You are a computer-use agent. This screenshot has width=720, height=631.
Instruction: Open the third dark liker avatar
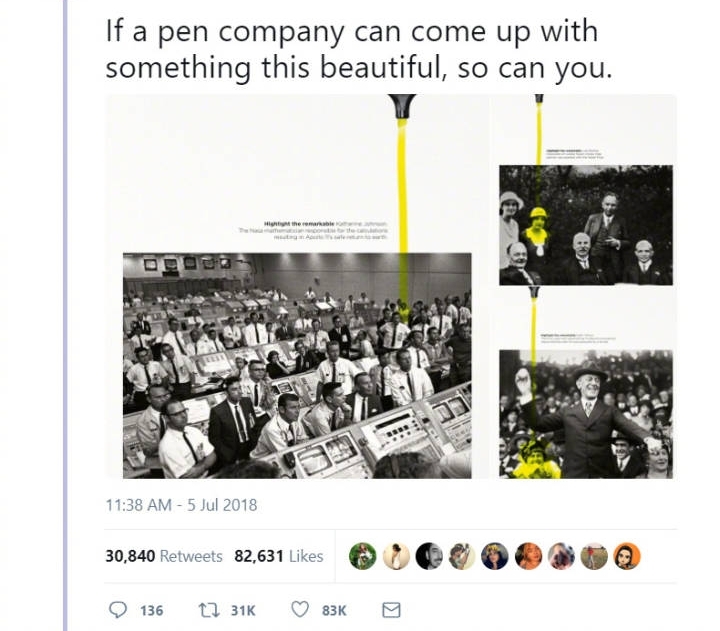(429, 556)
